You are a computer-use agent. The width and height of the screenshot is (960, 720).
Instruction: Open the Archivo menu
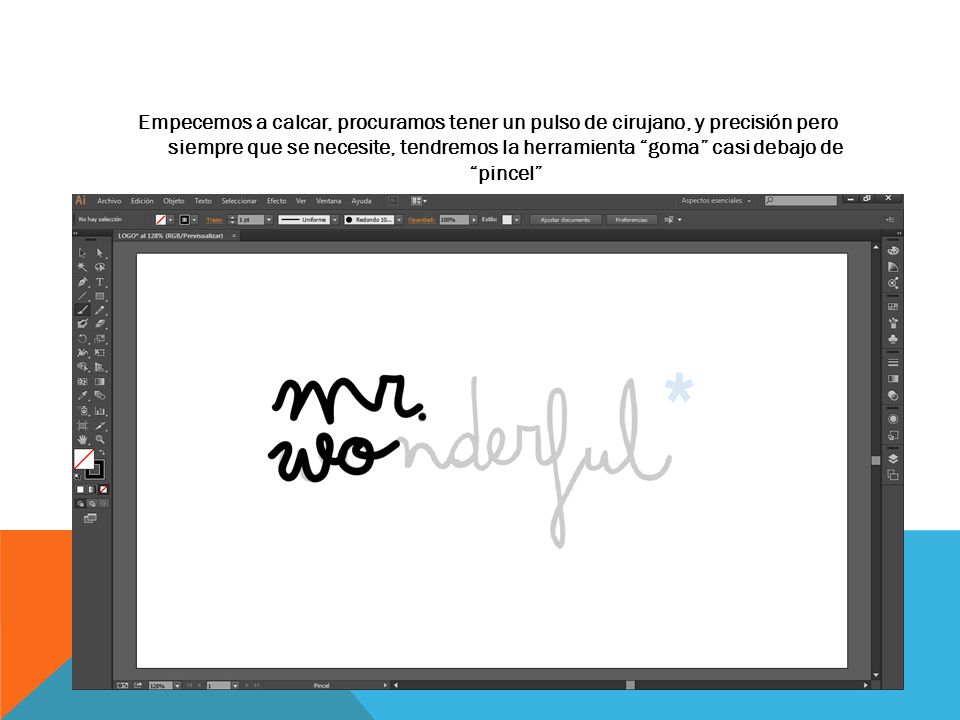pos(109,201)
